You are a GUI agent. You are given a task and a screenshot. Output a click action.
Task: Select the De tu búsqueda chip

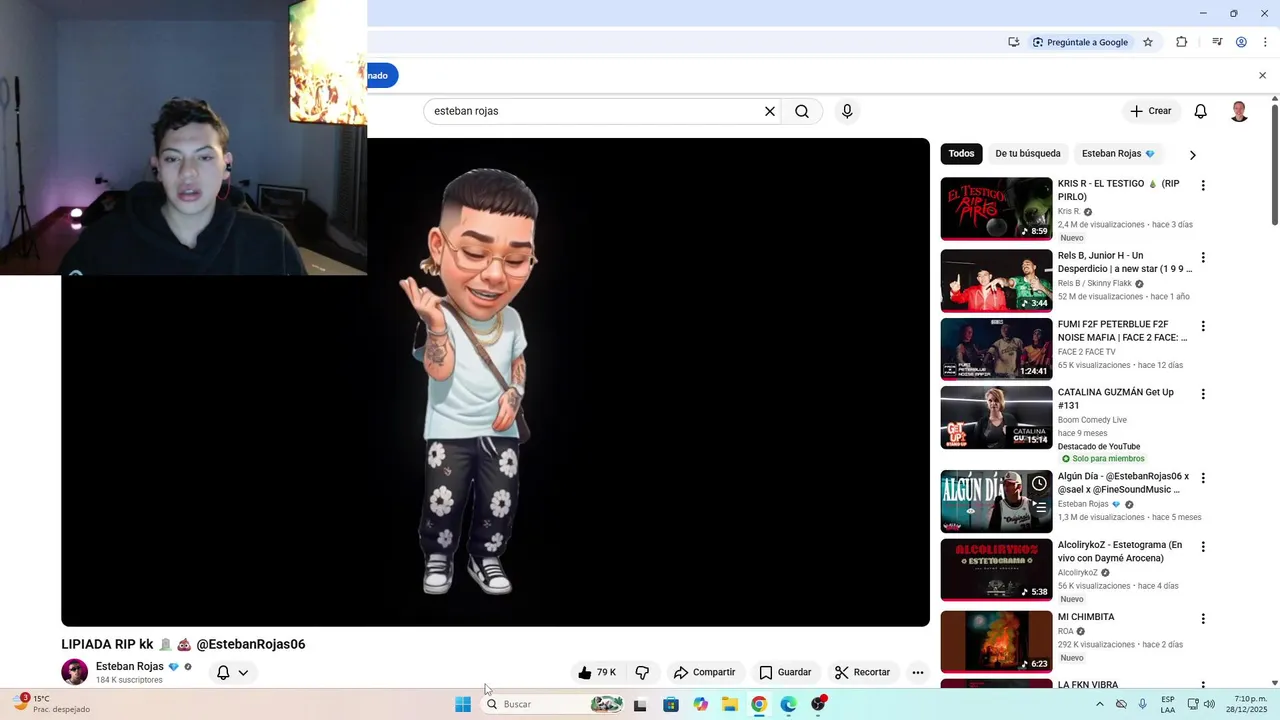[1027, 154]
